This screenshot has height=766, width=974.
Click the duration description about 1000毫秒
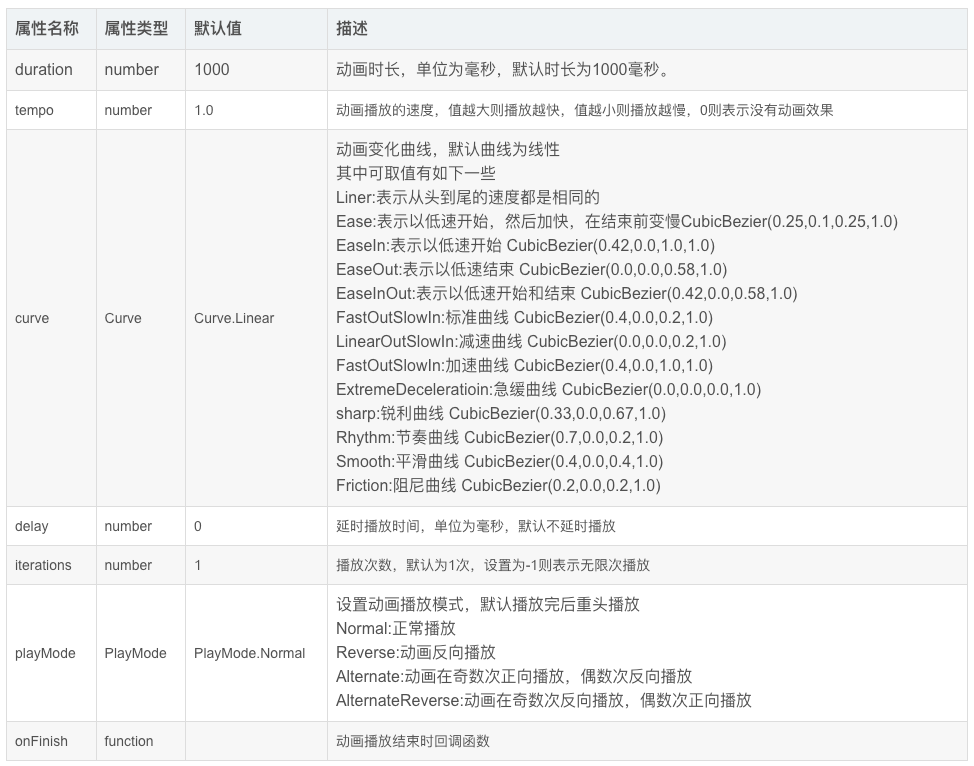click(504, 70)
